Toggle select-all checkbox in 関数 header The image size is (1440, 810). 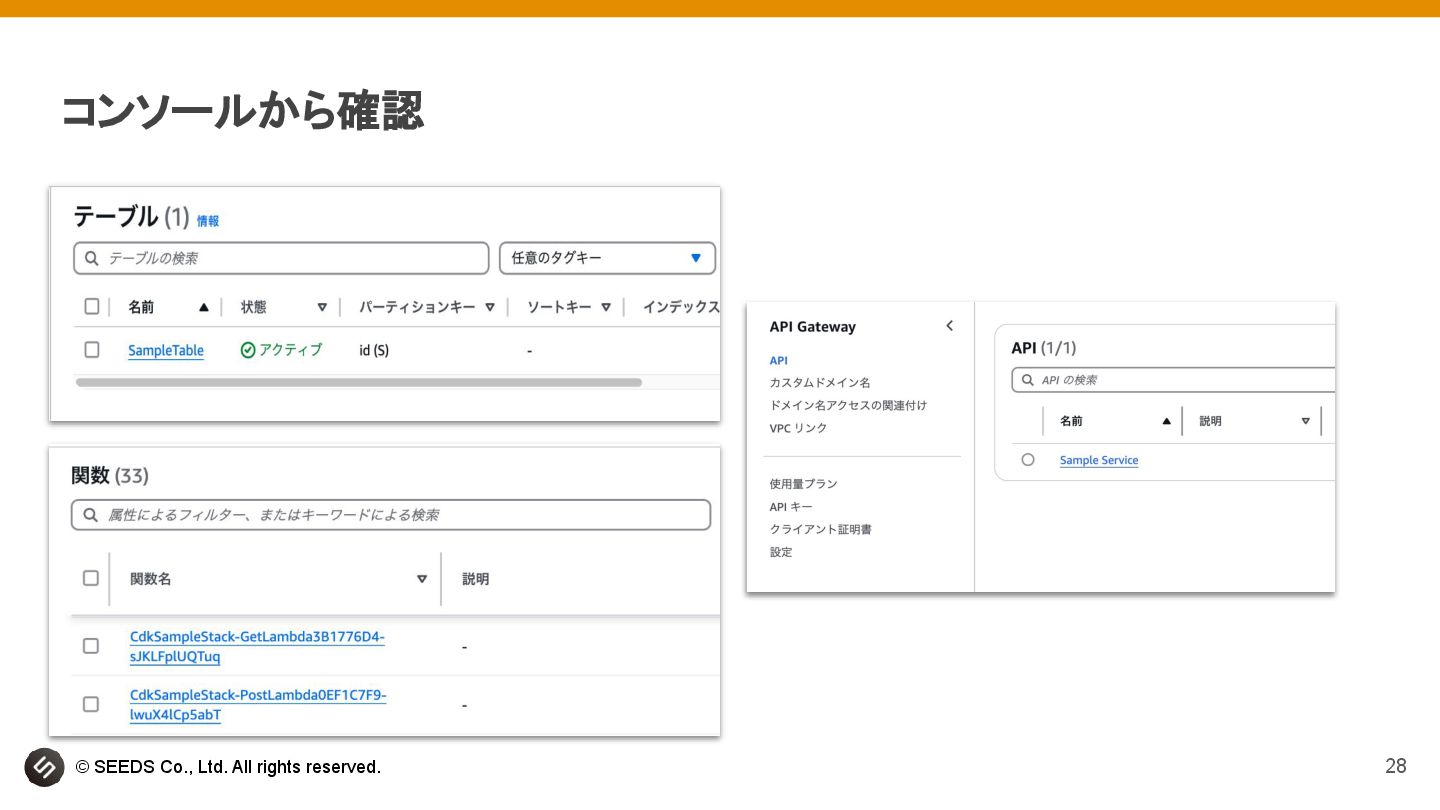(x=91, y=578)
